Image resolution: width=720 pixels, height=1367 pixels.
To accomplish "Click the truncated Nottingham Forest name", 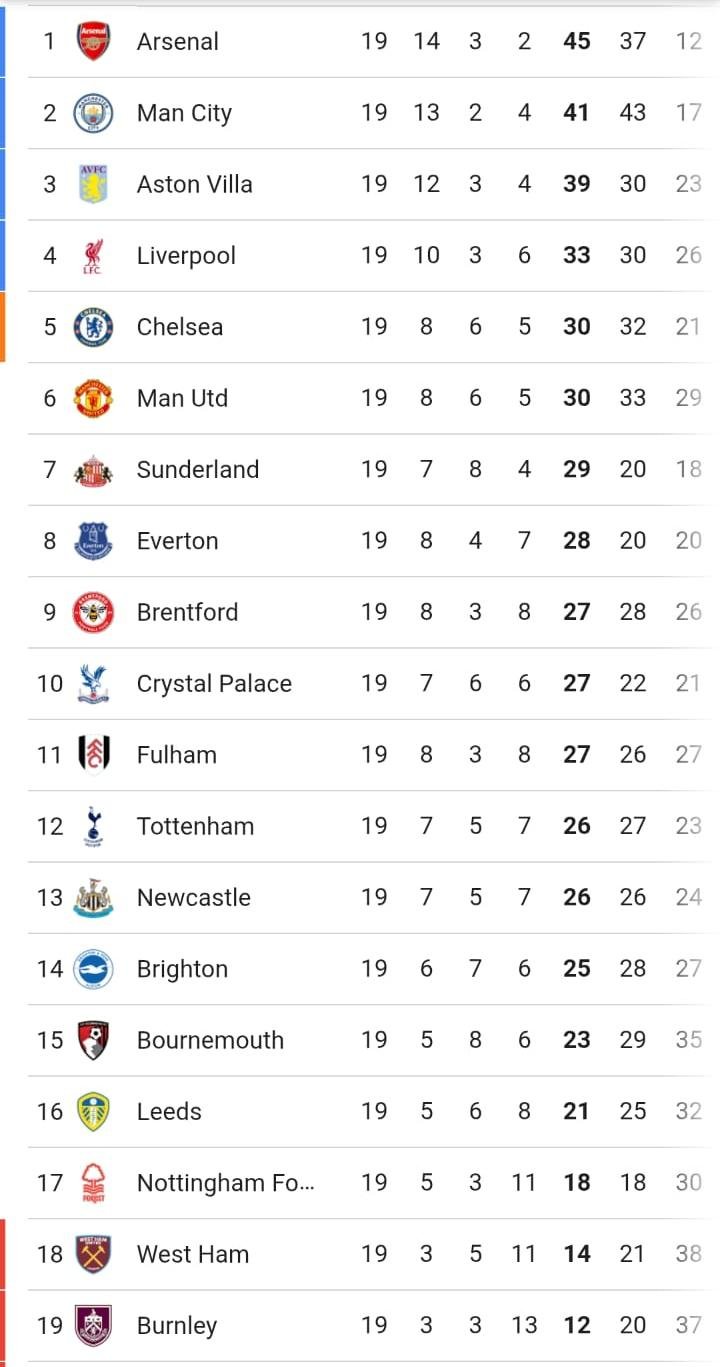I will 225,1183.
